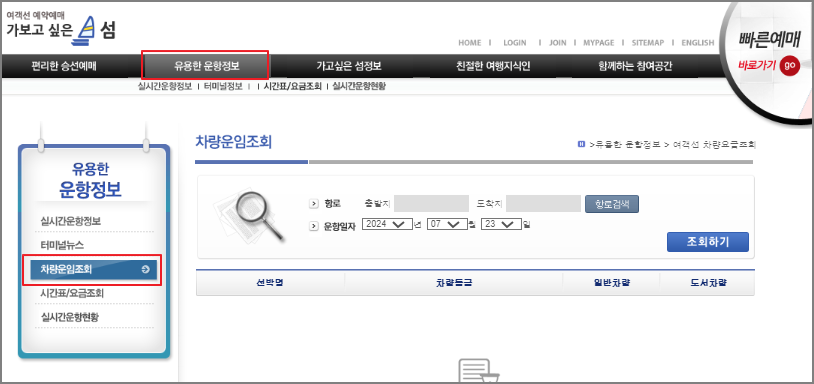The width and height of the screenshot is (814, 384).
Task: Click the 도서차량 column header
Action: coord(708,283)
